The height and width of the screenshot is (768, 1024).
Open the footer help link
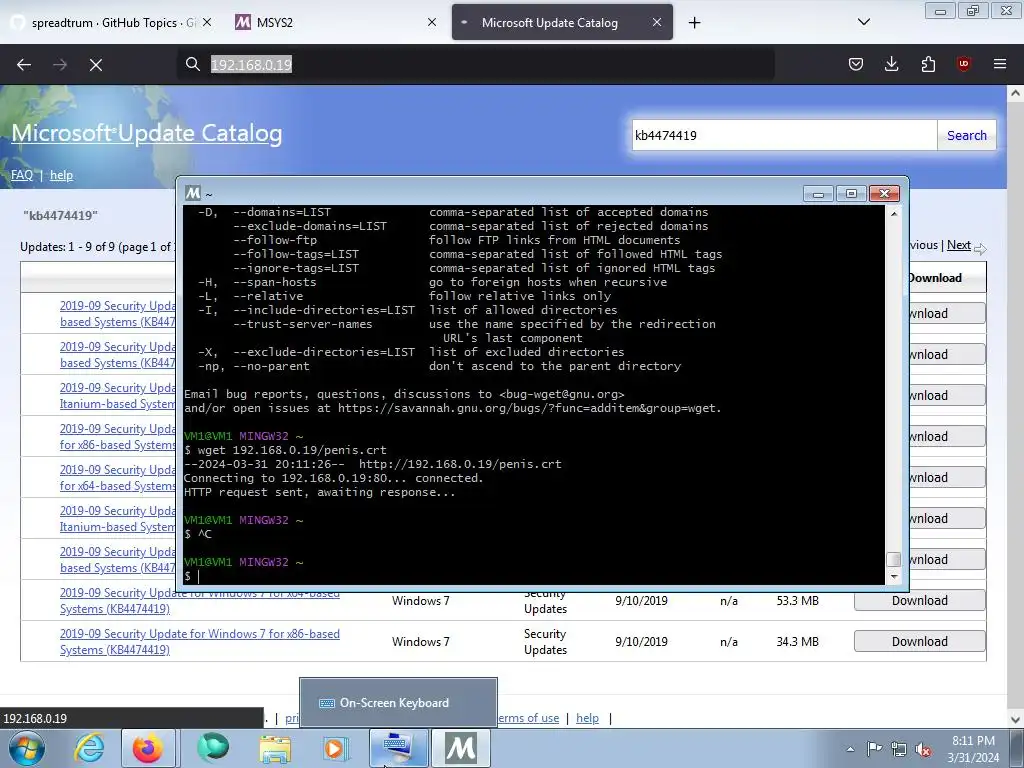(587, 718)
